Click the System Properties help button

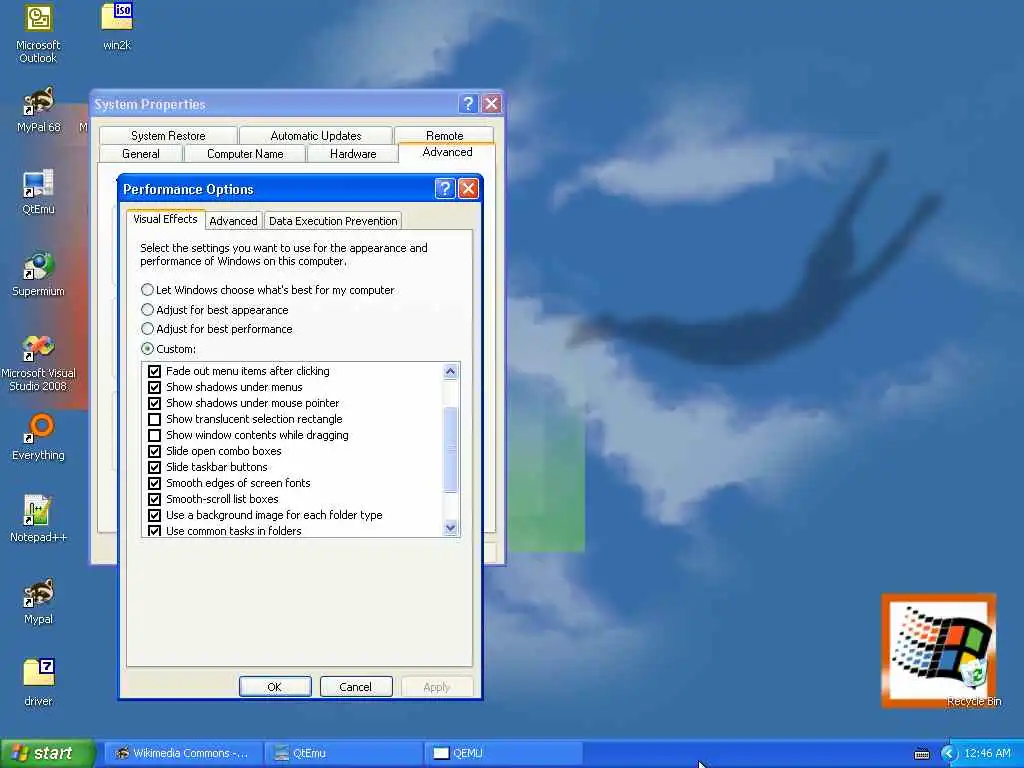click(468, 104)
